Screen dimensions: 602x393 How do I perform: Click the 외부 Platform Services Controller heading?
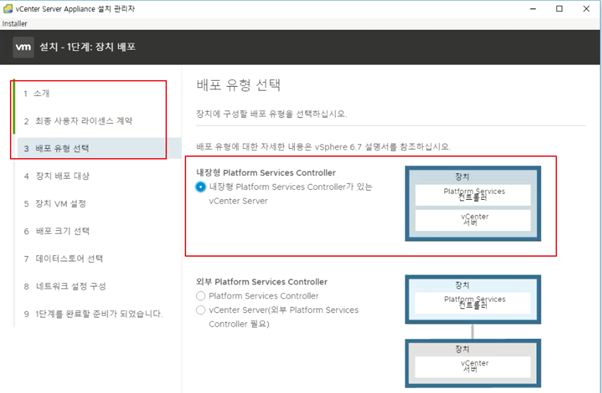pos(262,282)
